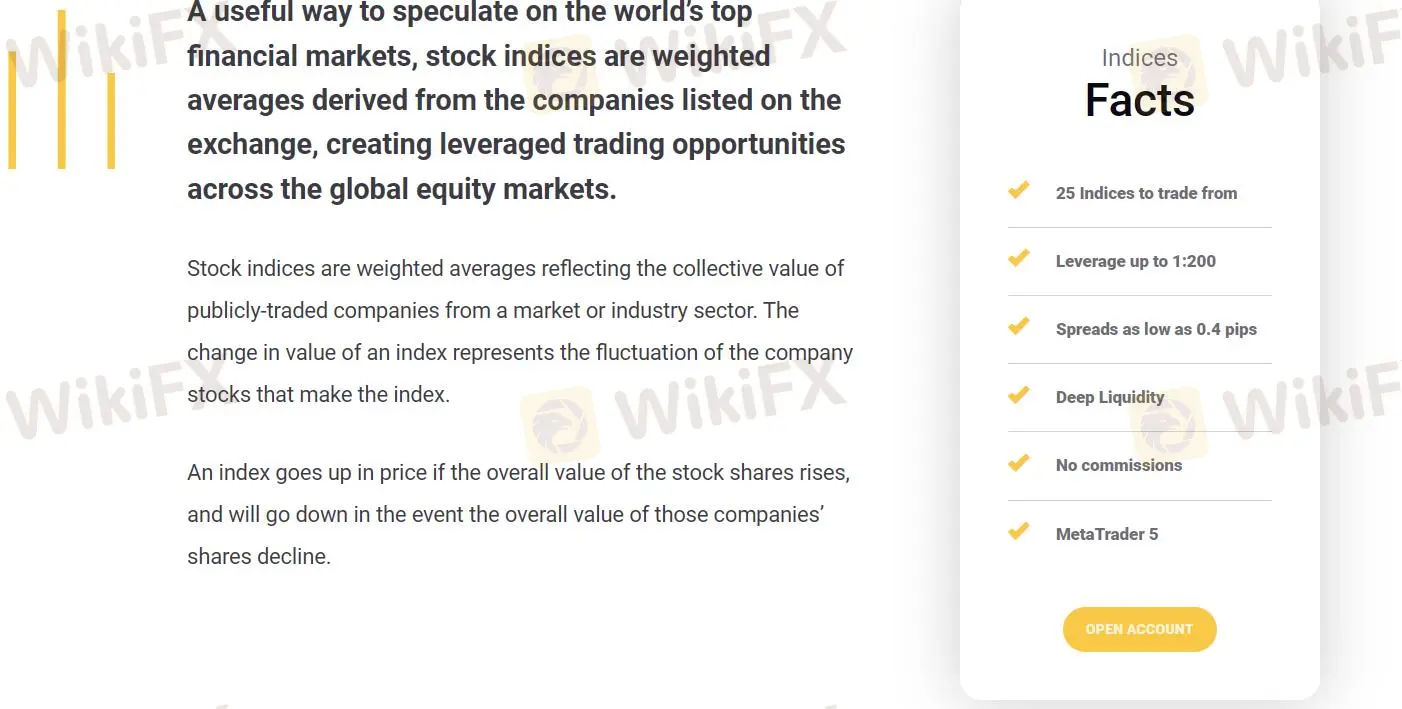Image resolution: width=1402 pixels, height=709 pixels.
Task: Open the Facts heading in the sidebar card
Action: [x=1139, y=98]
